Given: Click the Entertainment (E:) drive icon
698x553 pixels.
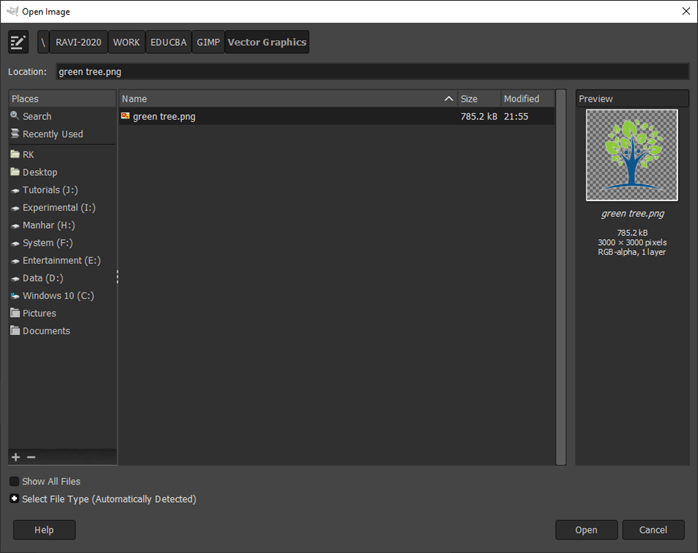Looking at the screenshot, I should pos(15,261).
